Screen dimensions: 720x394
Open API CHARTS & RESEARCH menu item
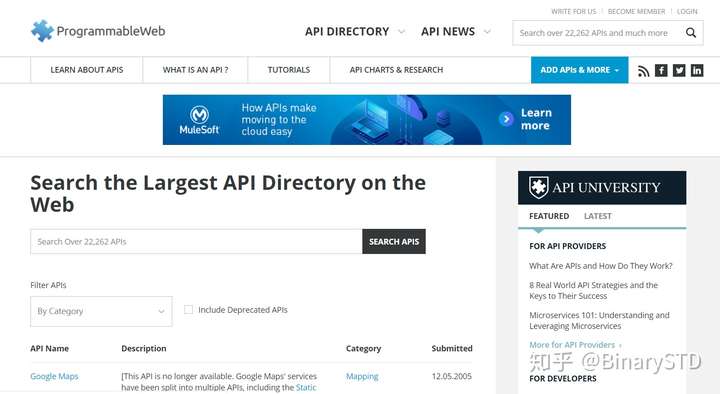coord(396,70)
